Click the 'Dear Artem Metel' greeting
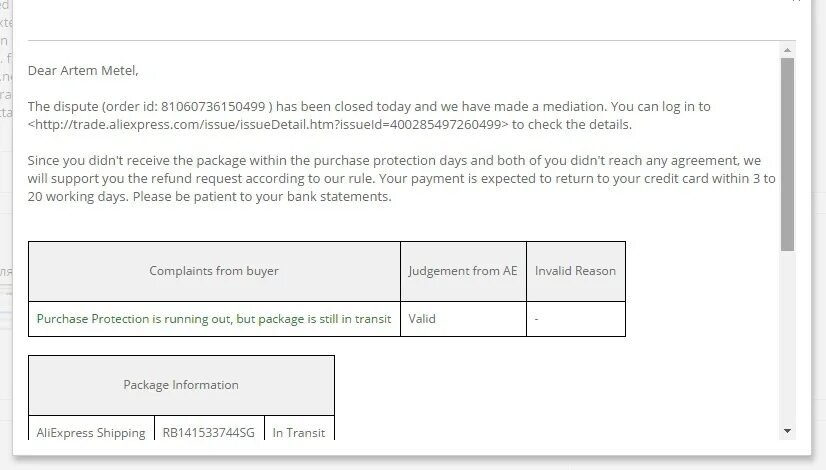The height and width of the screenshot is (470, 826). (83, 71)
